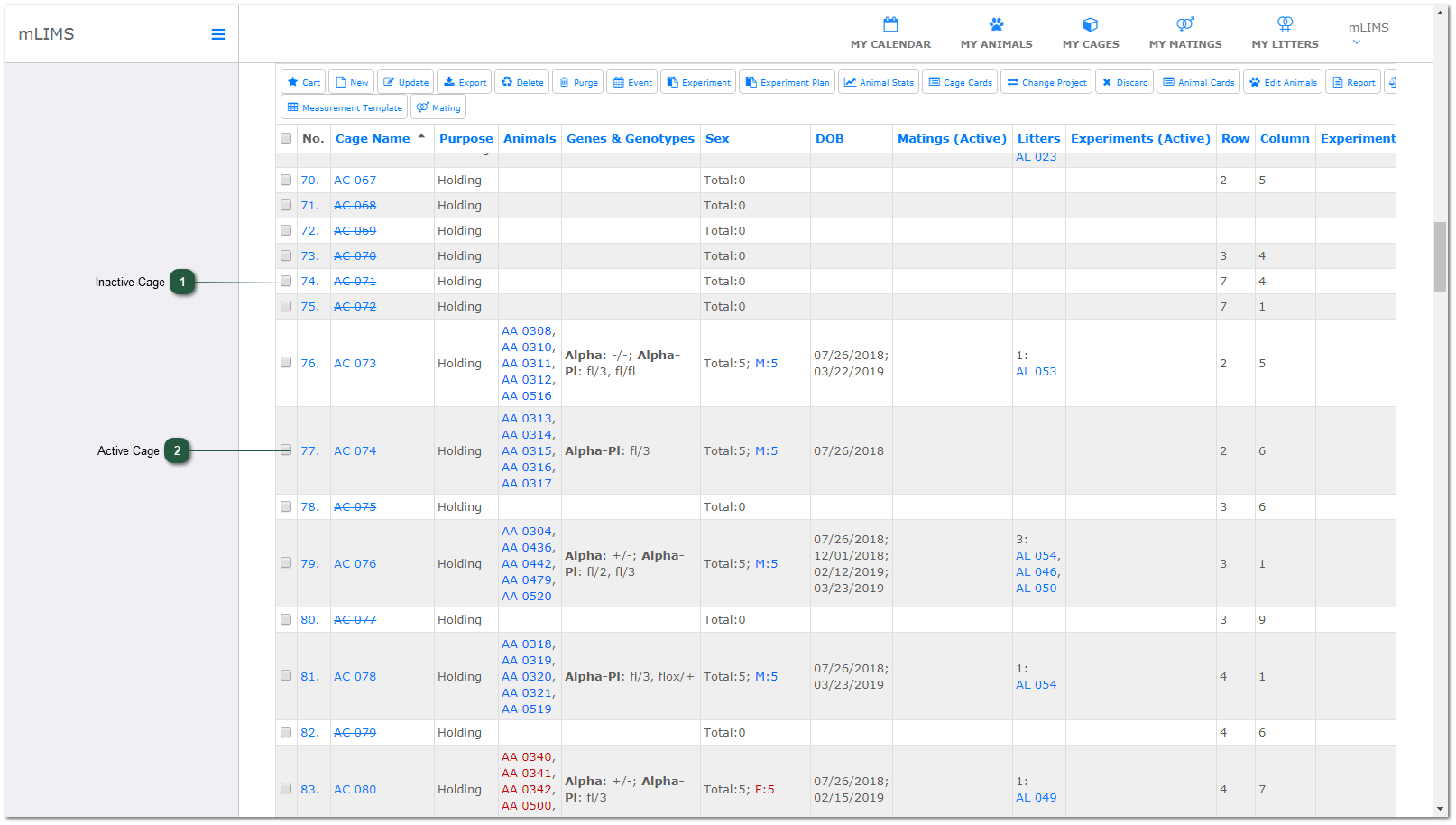This screenshot has width=1456, height=825.
Task: Add selected cages to Cart
Action: coord(303,82)
